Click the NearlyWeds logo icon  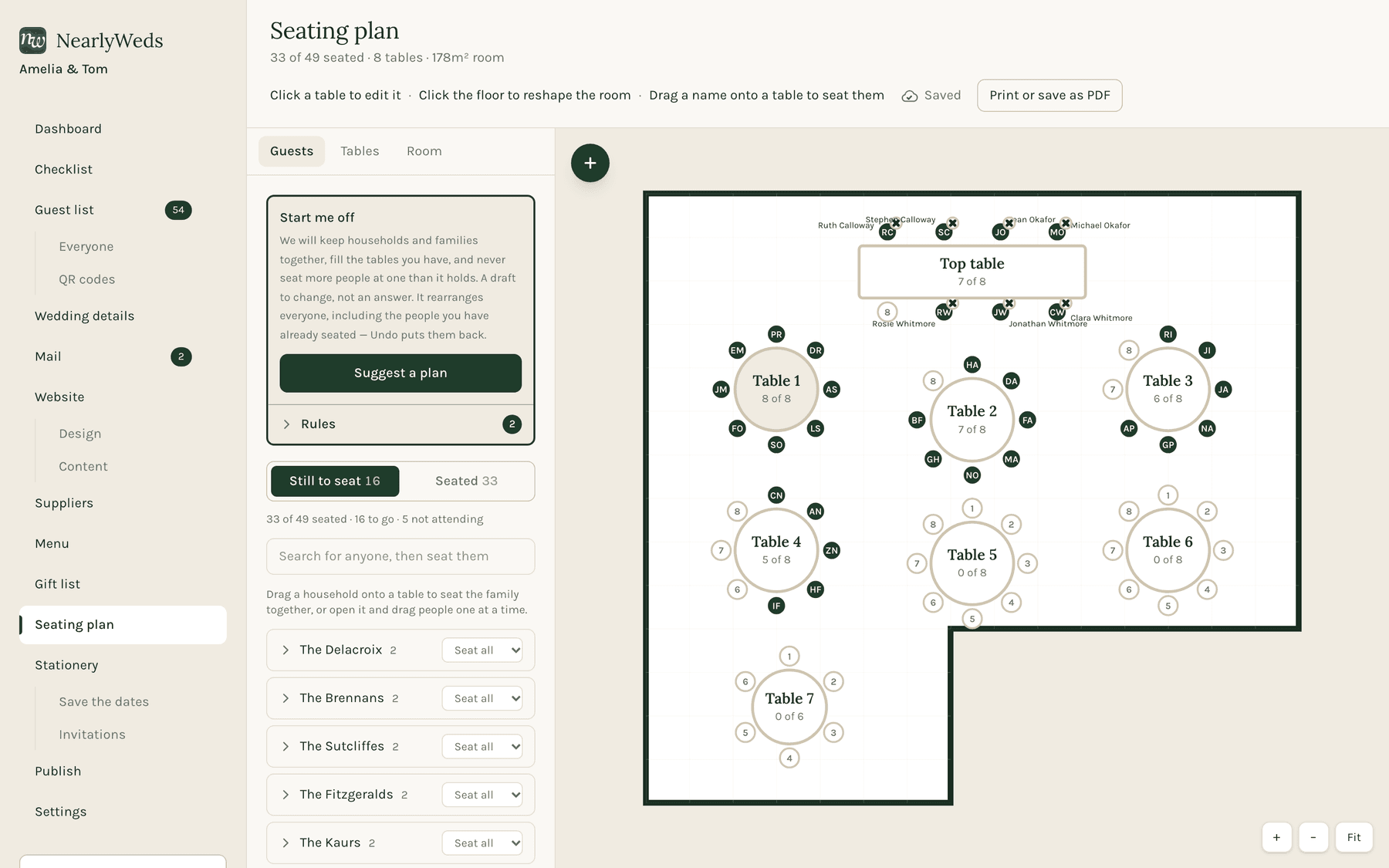(x=32, y=40)
